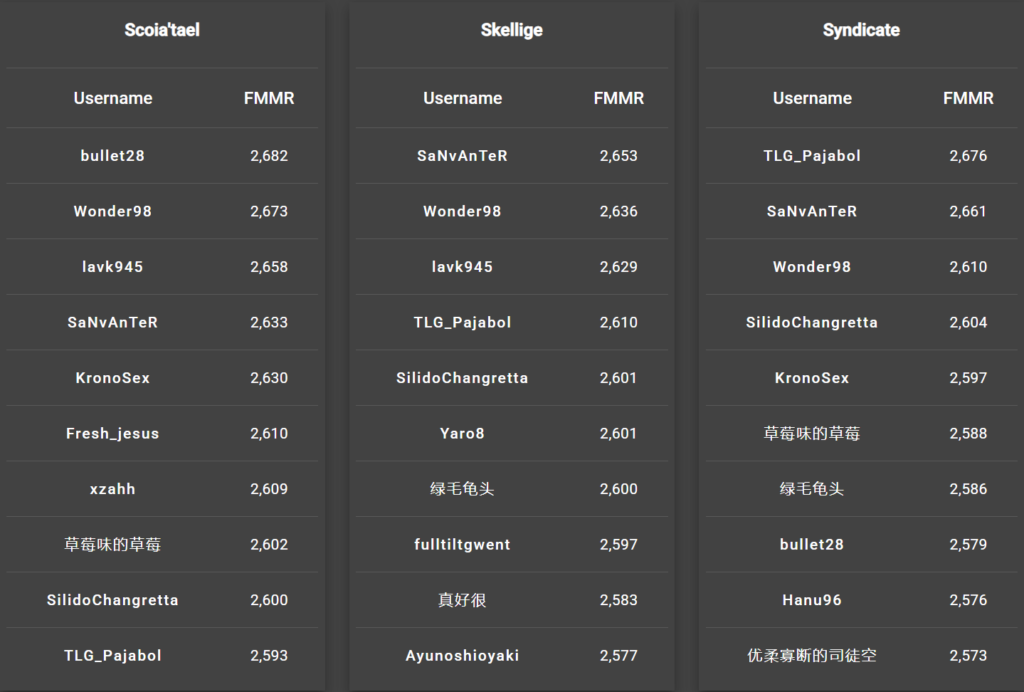Select bullet28's 2,682 FMMR score

tap(269, 156)
